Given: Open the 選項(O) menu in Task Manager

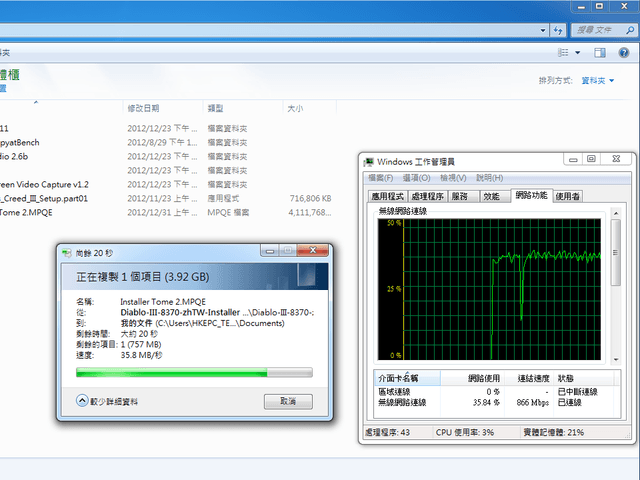Looking at the screenshot, I should (417, 178).
